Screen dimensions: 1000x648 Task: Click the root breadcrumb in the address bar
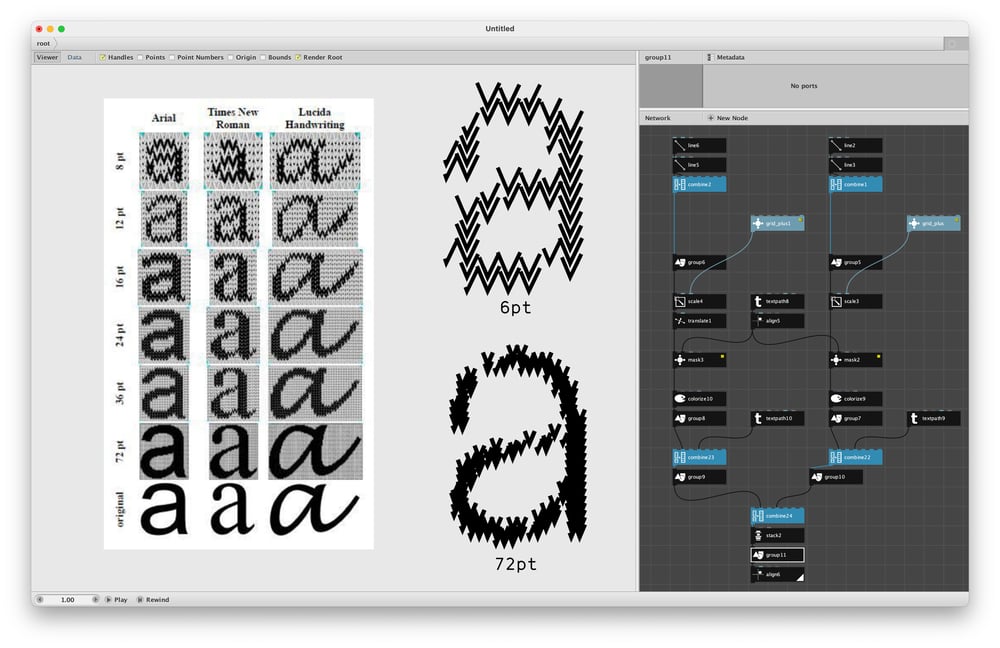pyautogui.click(x=43, y=43)
